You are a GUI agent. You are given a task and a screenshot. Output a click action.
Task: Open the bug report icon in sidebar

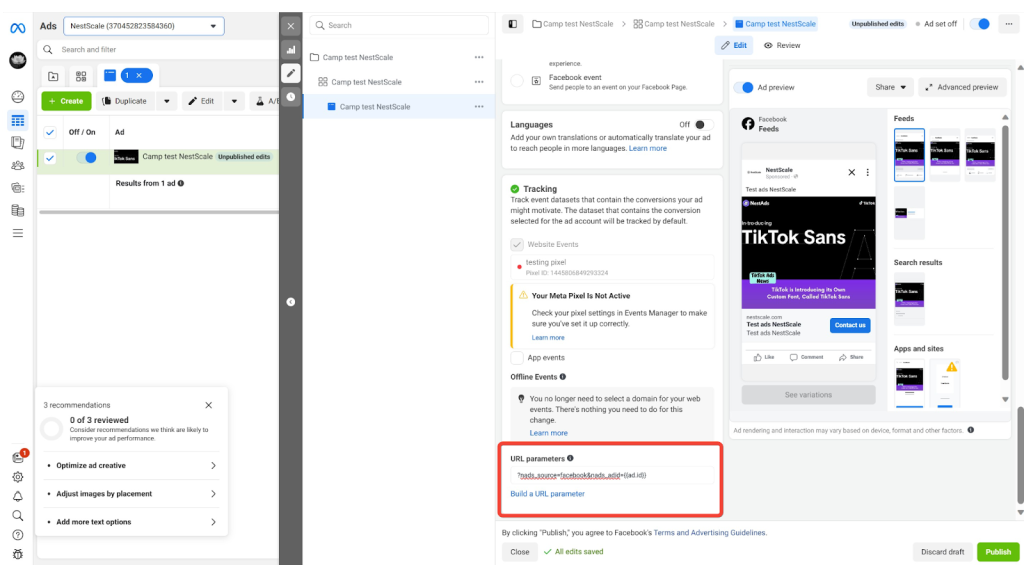coord(18,554)
